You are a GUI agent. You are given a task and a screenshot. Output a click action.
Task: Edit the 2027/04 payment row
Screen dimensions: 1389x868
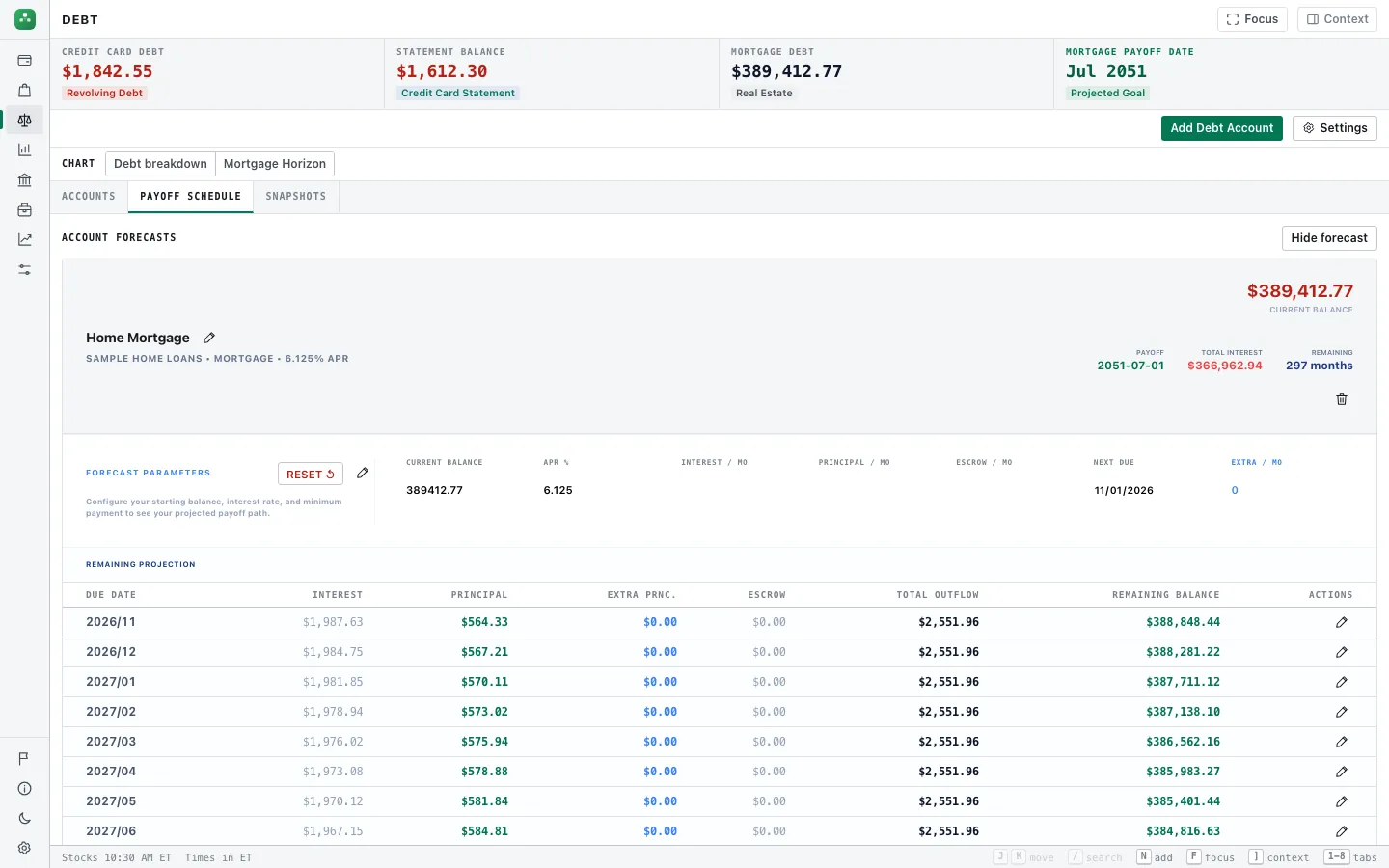1342,772
